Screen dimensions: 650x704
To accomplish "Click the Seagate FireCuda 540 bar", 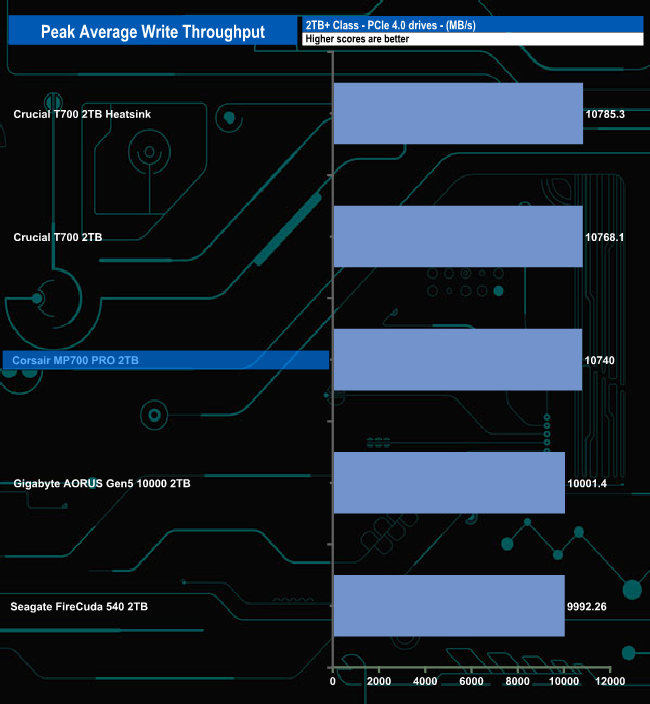I will click(x=449, y=606).
